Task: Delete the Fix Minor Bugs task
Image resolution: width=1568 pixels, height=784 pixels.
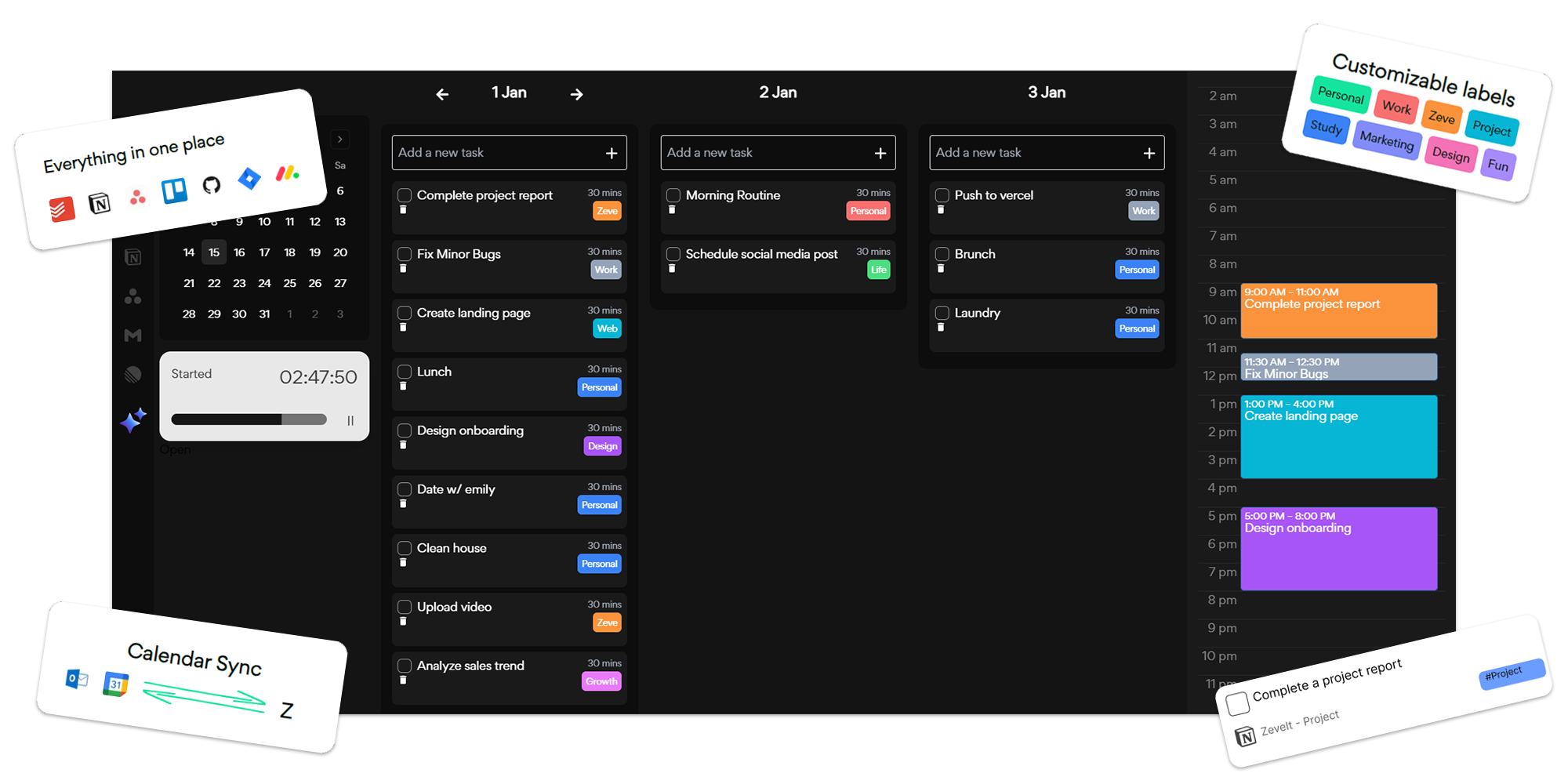Action: (403, 269)
